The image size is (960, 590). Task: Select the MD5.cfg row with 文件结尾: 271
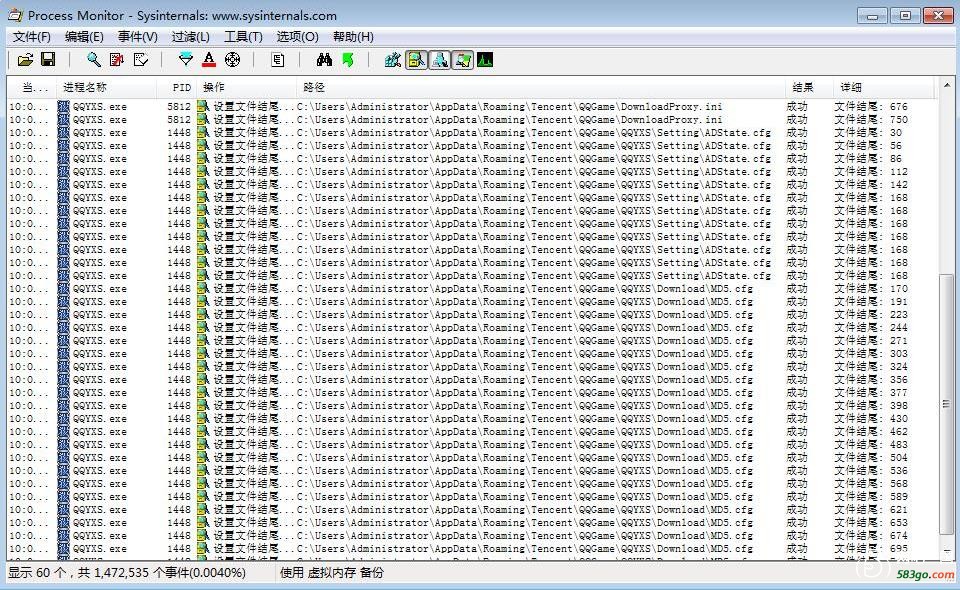(x=471, y=340)
